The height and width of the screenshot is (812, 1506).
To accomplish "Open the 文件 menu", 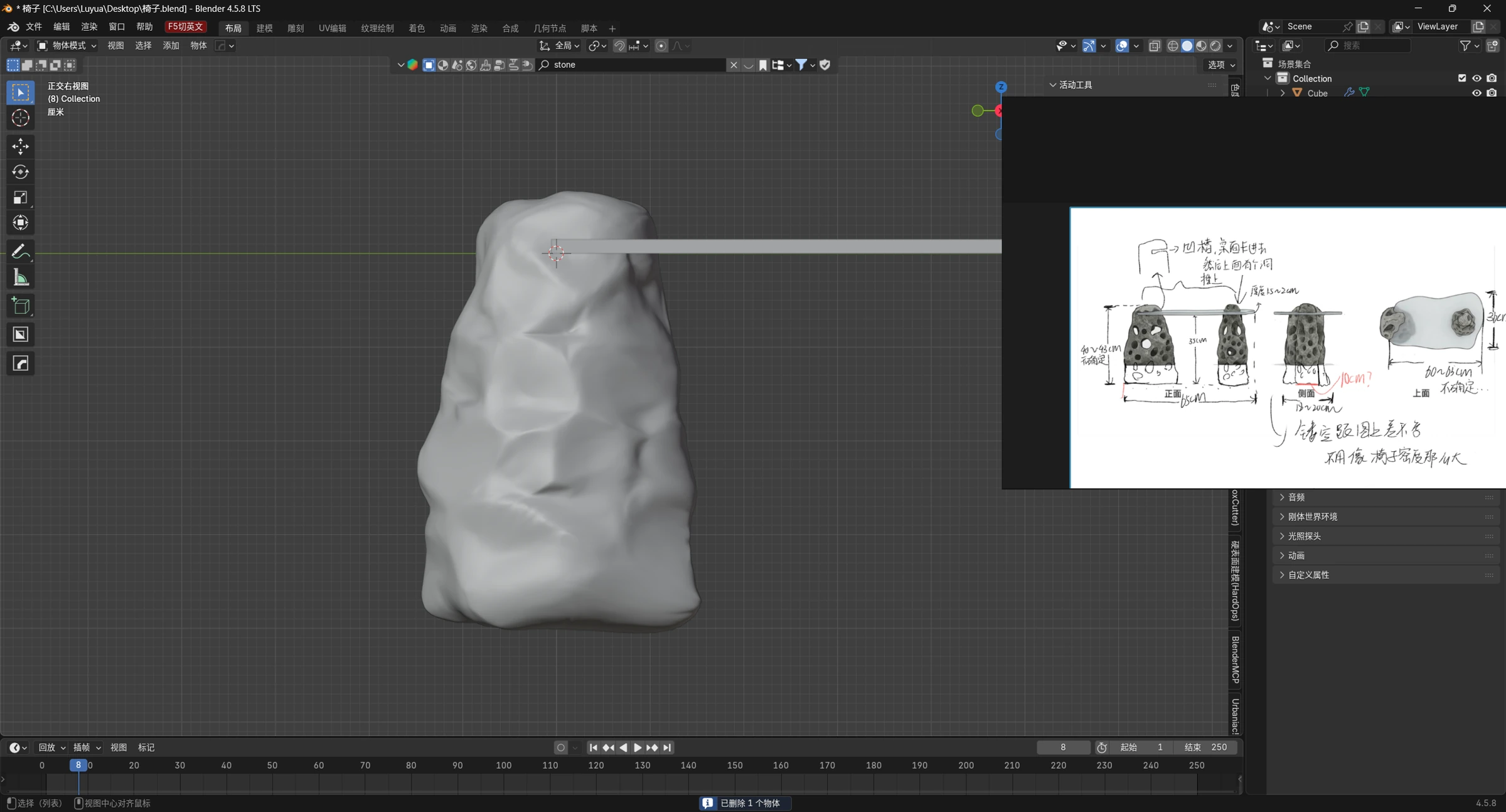I will (x=33, y=27).
